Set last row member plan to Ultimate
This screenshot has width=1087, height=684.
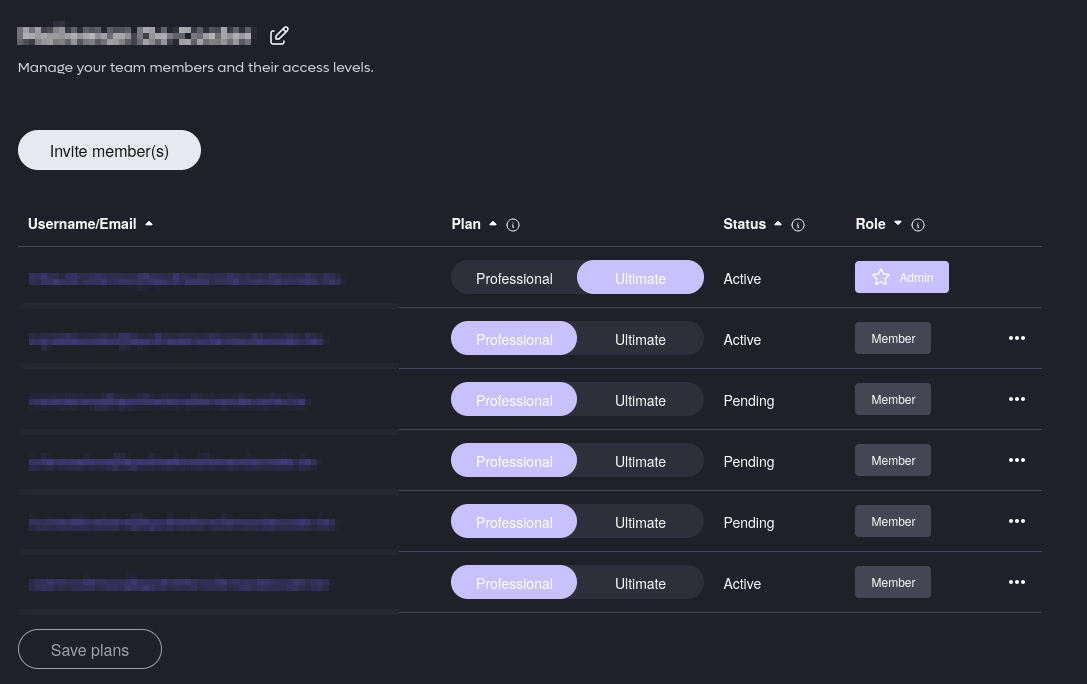(x=640, y=583)
